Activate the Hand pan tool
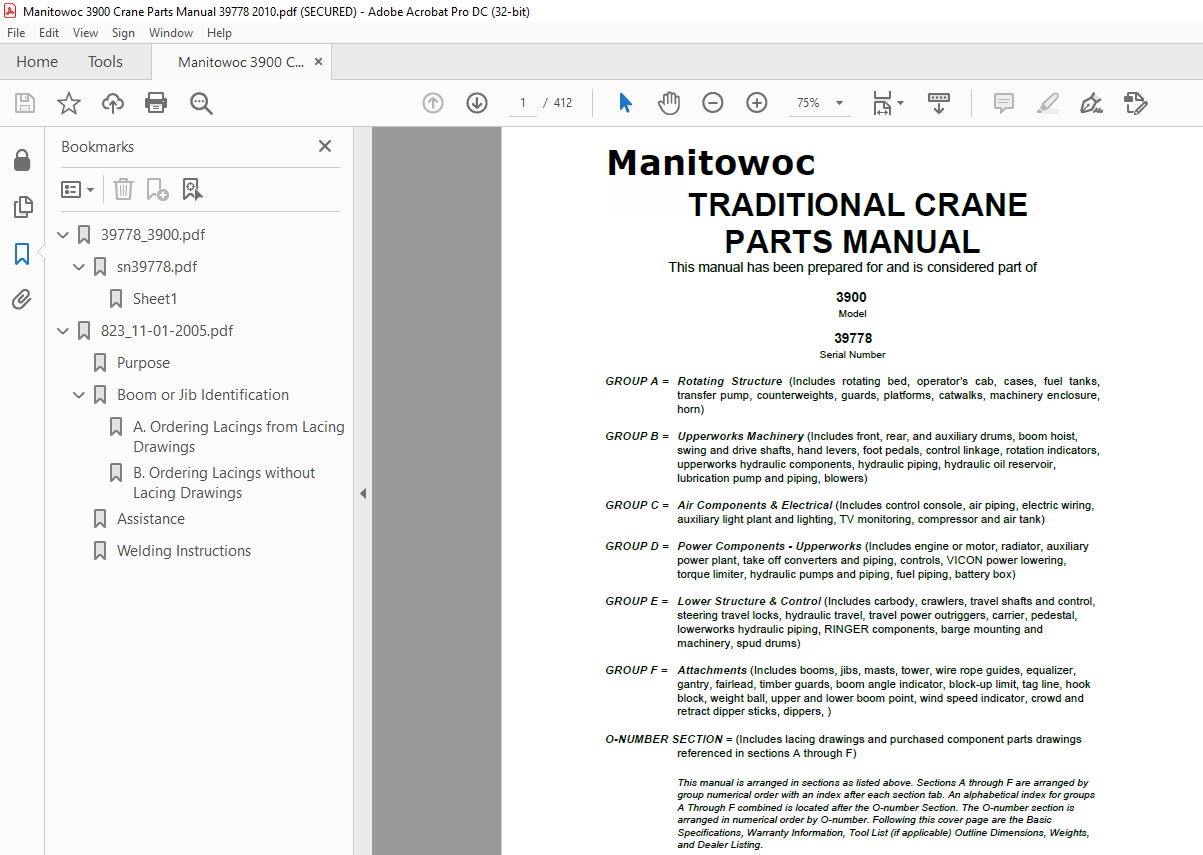This screenshot has width=1203, height=855. point(669,103)
